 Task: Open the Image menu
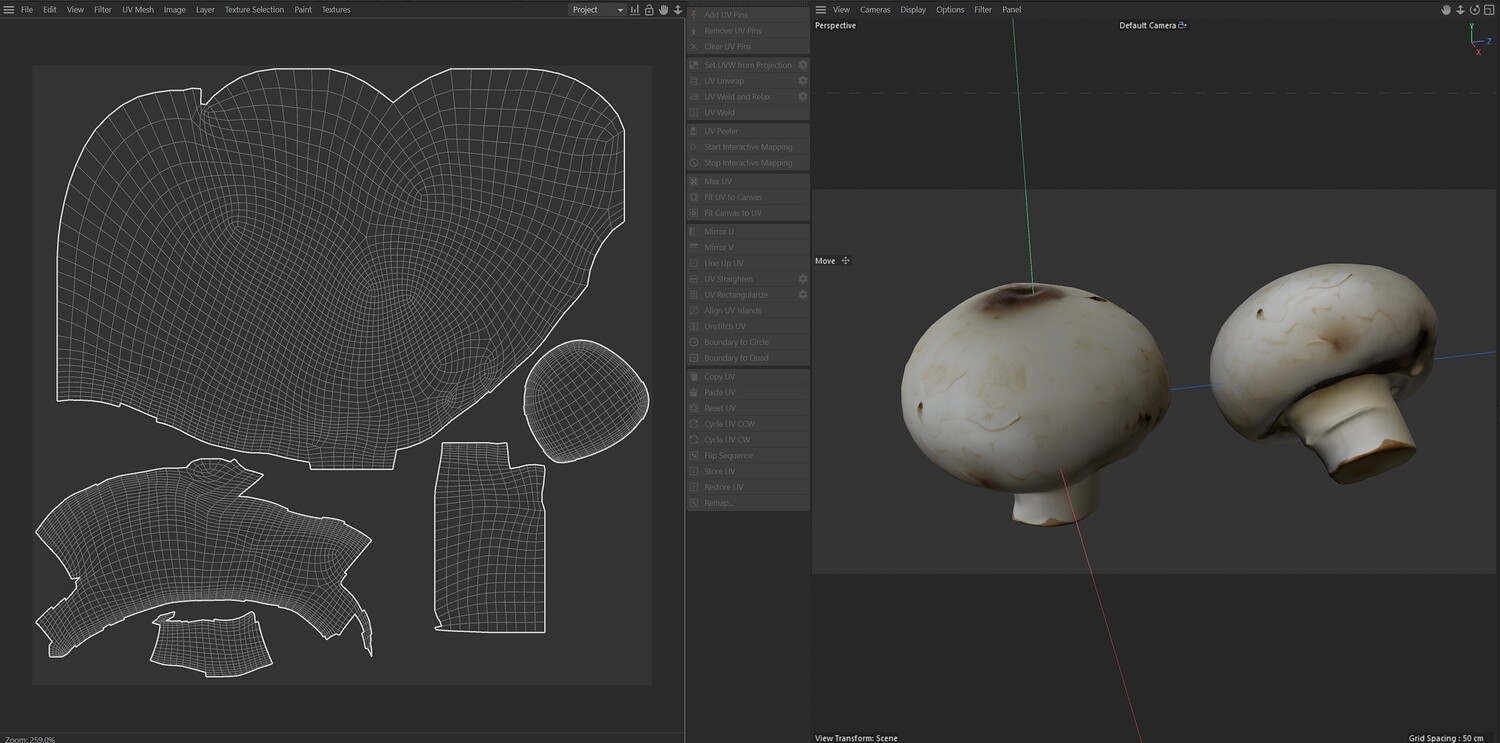(175, 9)
